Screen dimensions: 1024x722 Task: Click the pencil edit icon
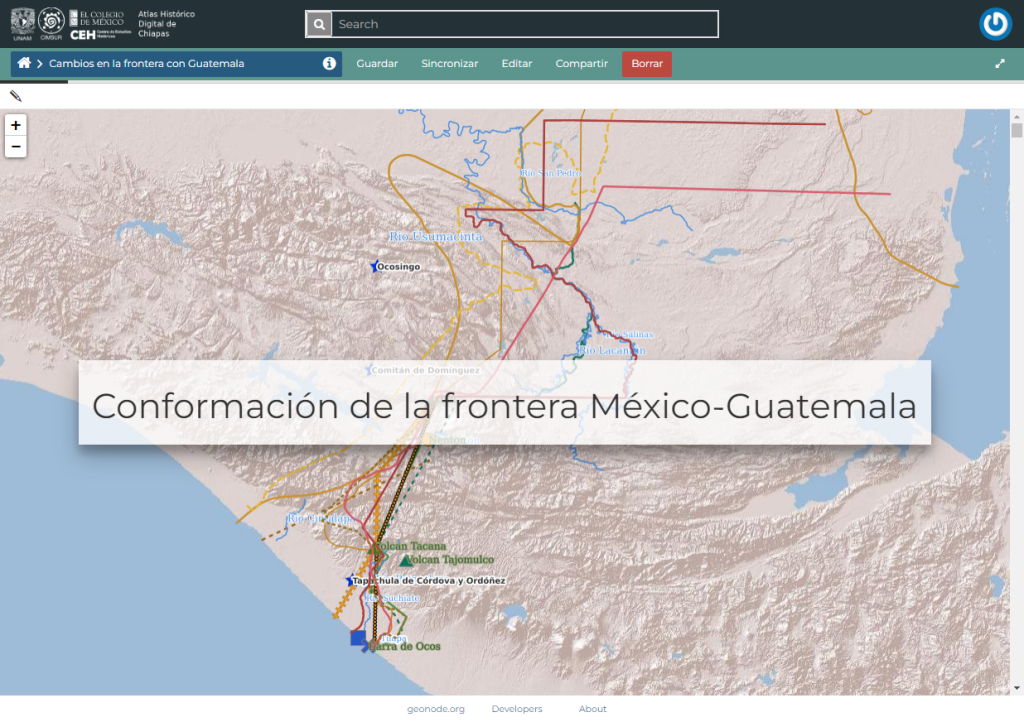pyautogui.click(x=16, y=97)
